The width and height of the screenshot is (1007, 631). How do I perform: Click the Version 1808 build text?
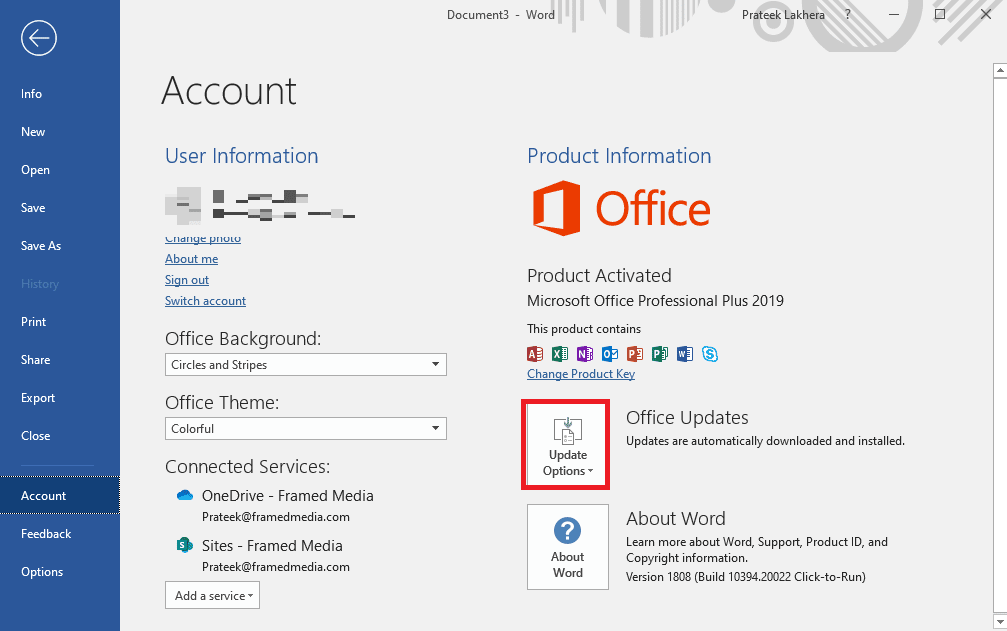tap(746, 576)
